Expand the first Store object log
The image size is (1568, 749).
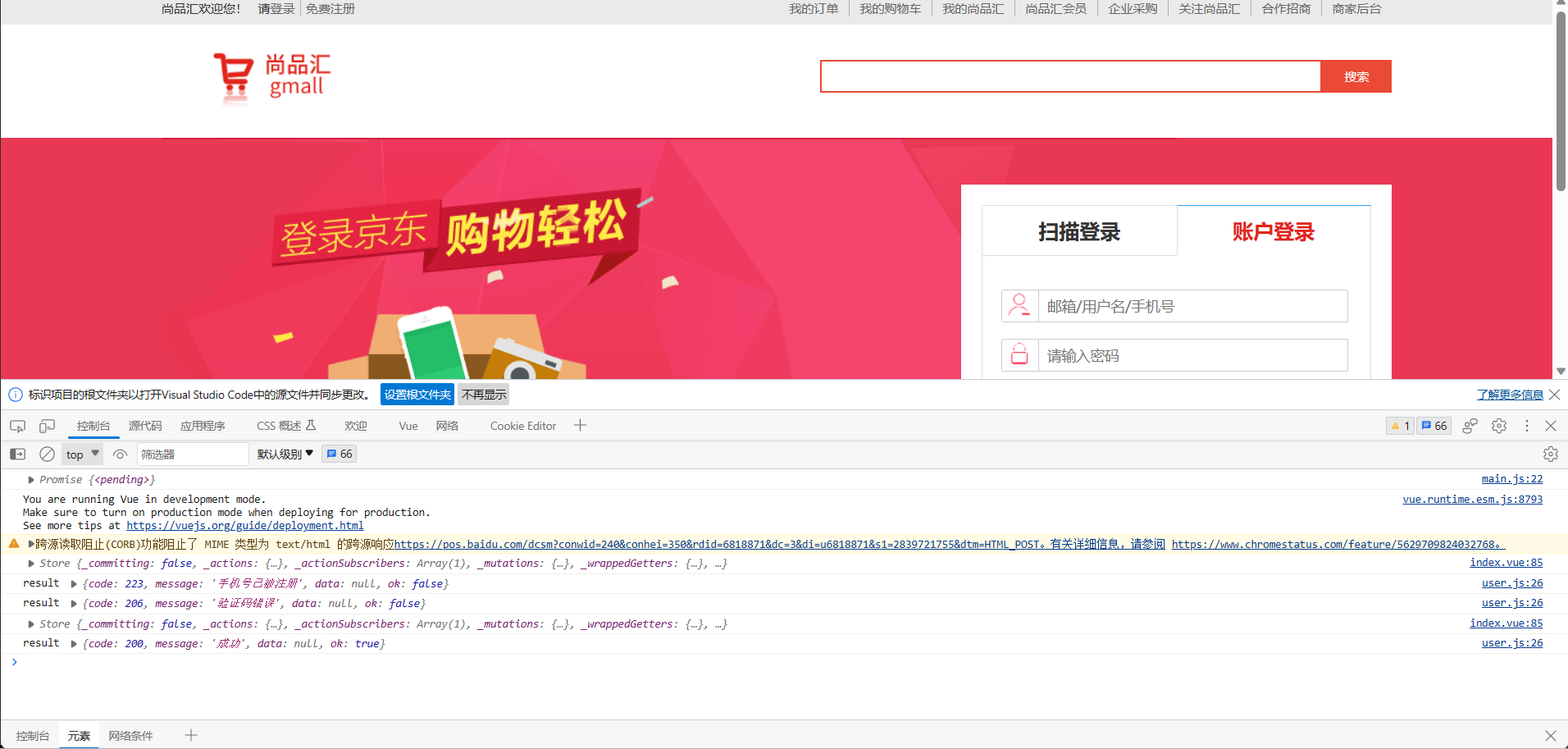click(x=31, y=564)
